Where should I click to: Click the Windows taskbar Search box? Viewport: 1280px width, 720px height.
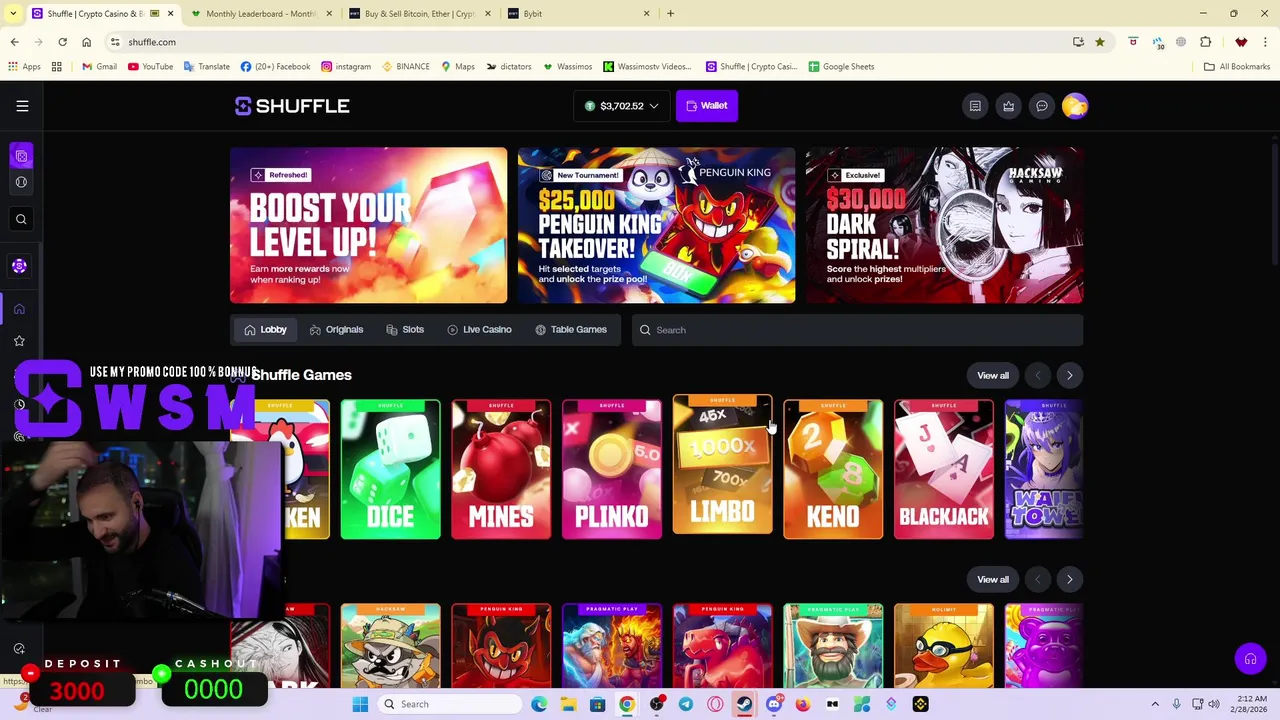pos(450,704)
